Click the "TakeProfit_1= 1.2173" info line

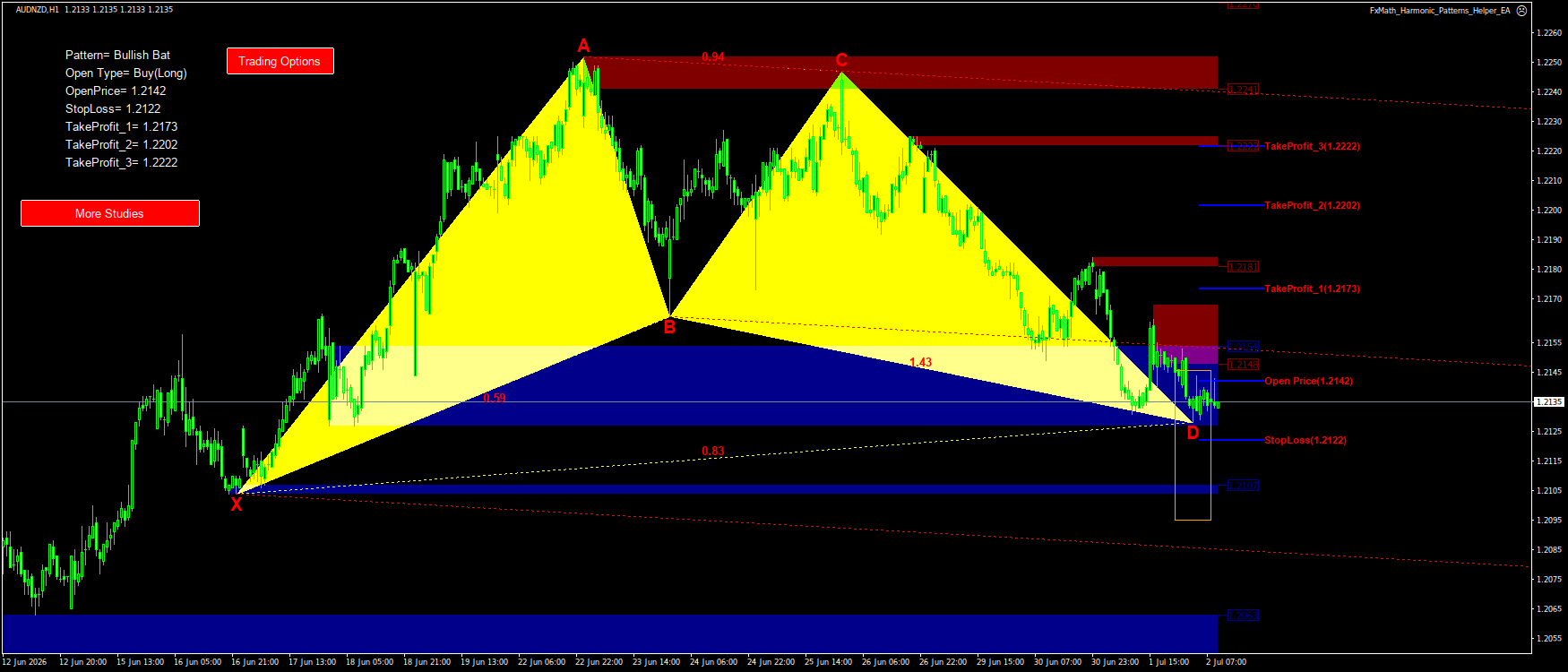tap(122, 126)
